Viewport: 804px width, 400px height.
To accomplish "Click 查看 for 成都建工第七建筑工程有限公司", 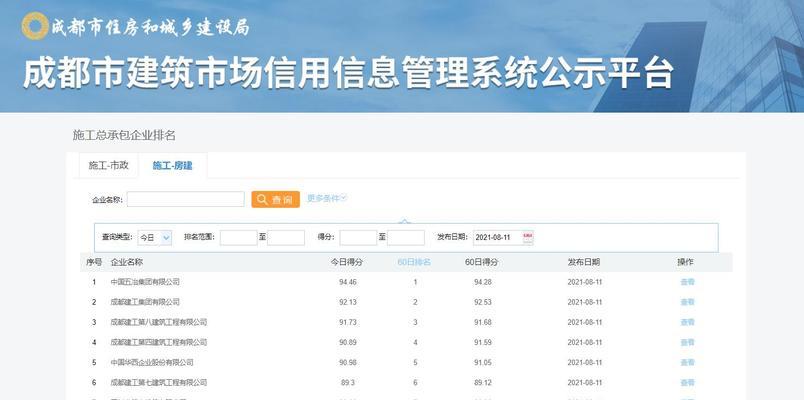I will click(687, 383).
